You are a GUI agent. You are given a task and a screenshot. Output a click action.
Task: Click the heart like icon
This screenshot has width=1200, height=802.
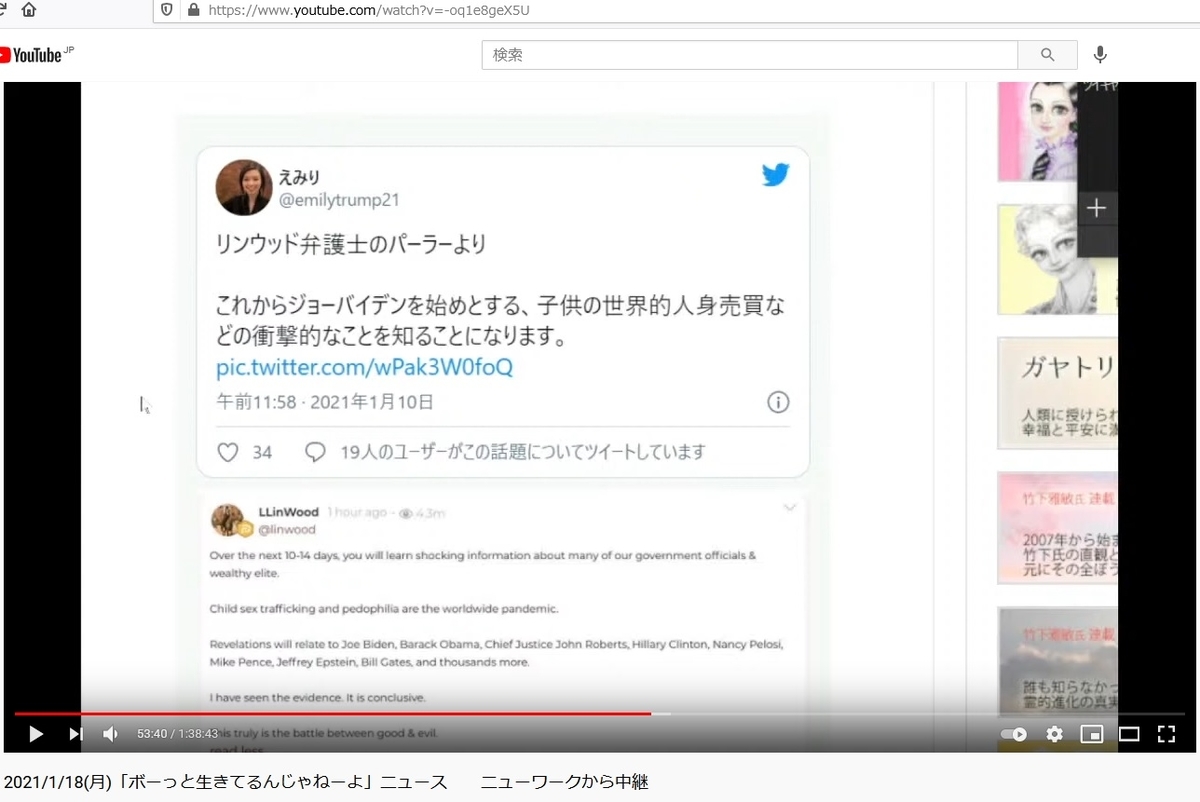tap(228, 452)
